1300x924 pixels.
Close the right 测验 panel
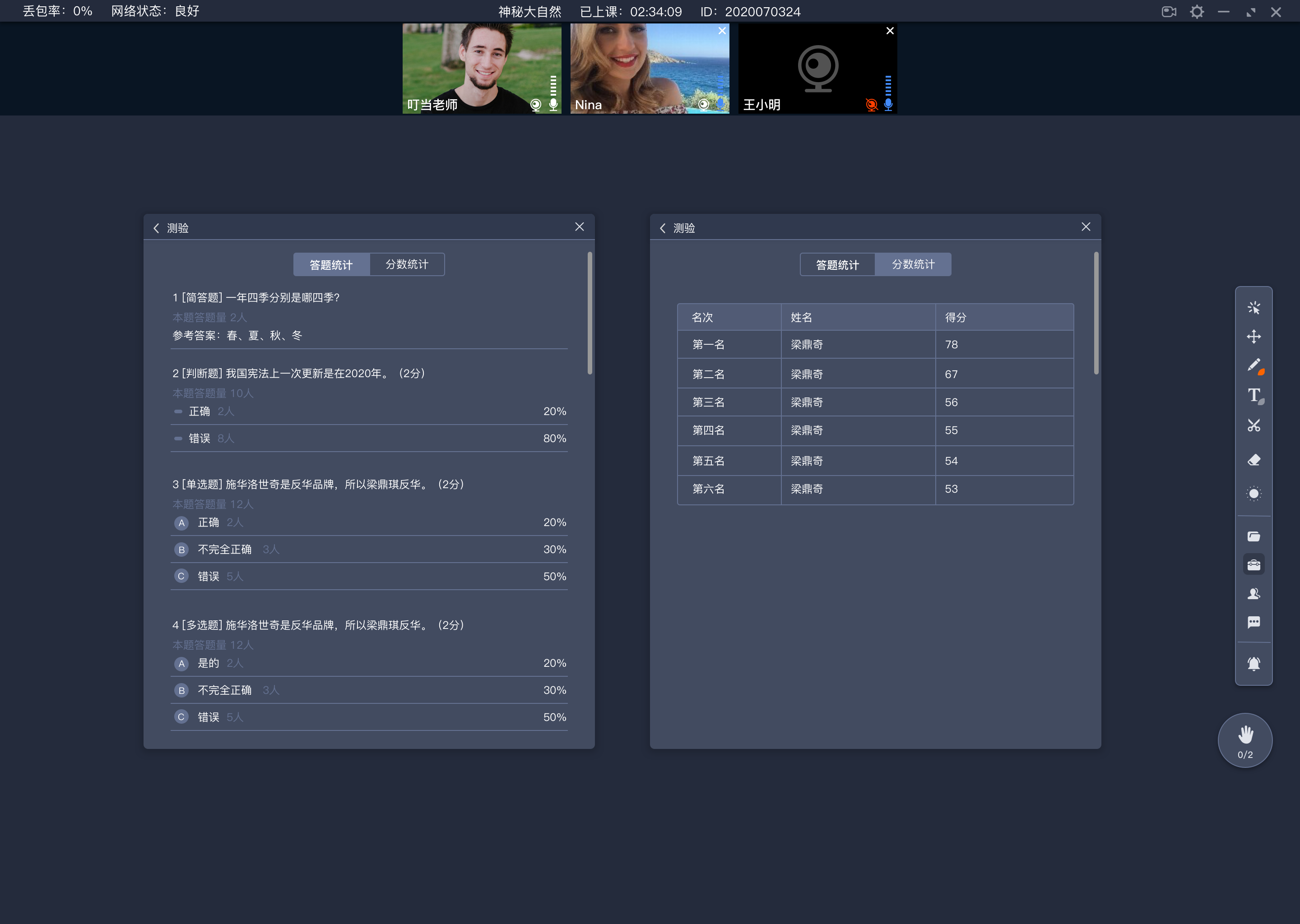[1086, 227]
